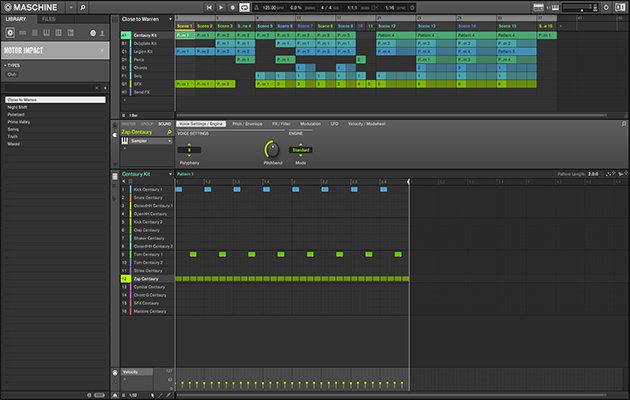Click the pattern editor grid view icon
This screenshot has height=400, width=630.
[x=115, y=174]
